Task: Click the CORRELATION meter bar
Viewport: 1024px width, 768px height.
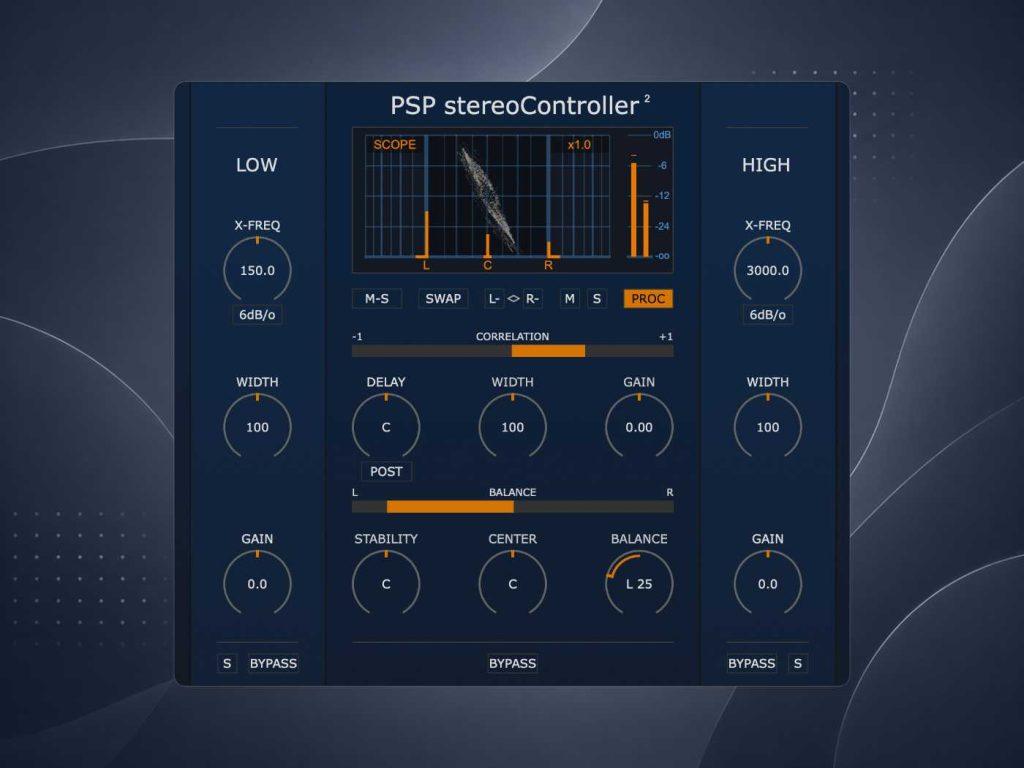Action: click(x=513, y=351)
